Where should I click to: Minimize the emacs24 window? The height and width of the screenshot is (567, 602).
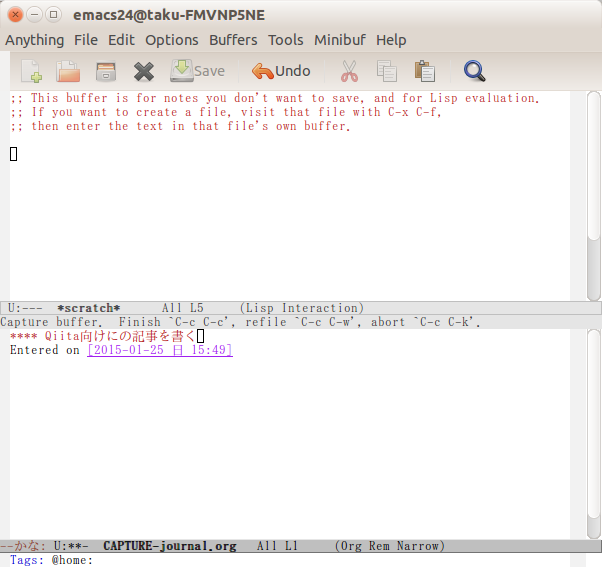pos(34,15)
